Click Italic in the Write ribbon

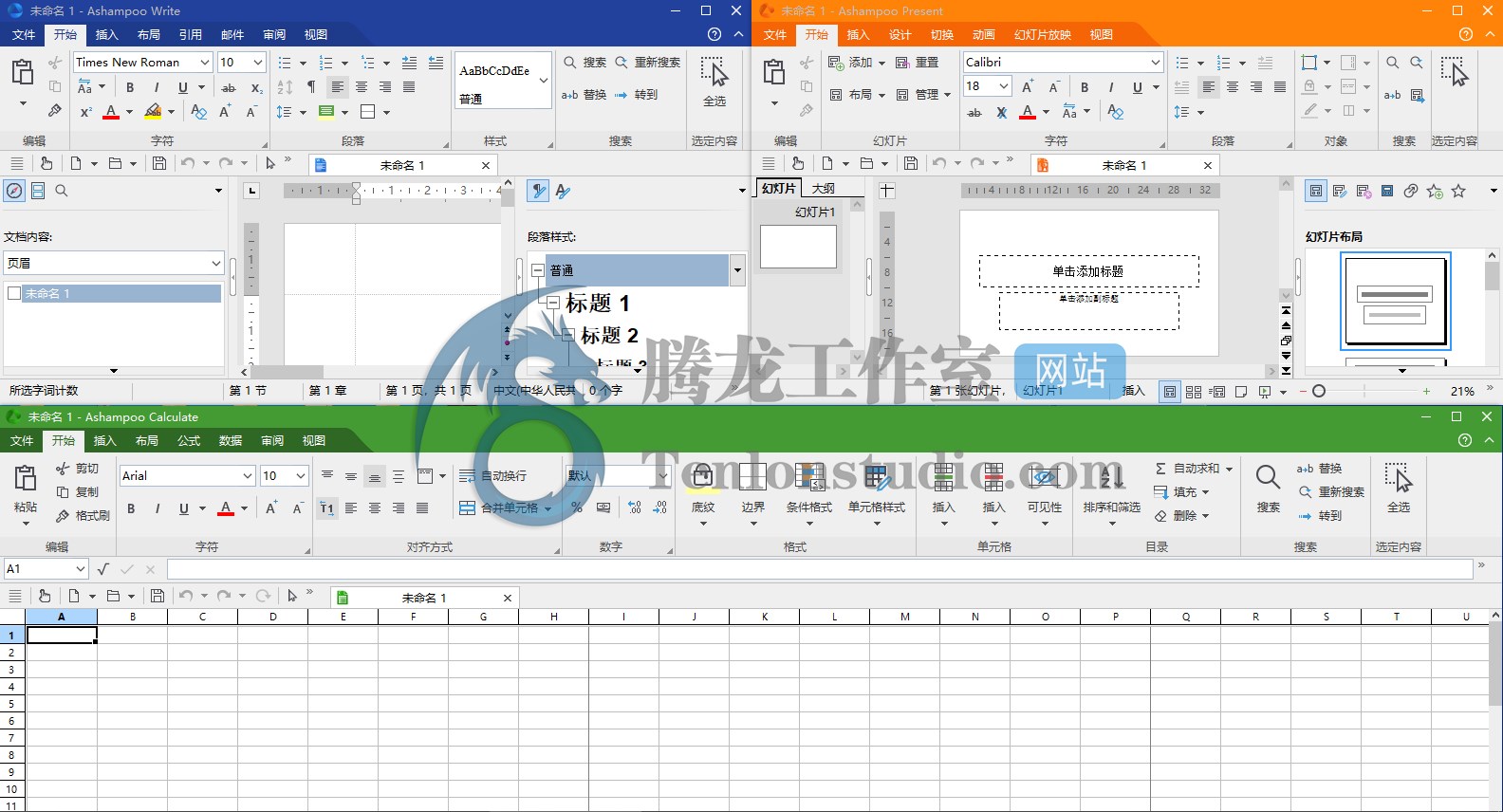pos(157,87)
